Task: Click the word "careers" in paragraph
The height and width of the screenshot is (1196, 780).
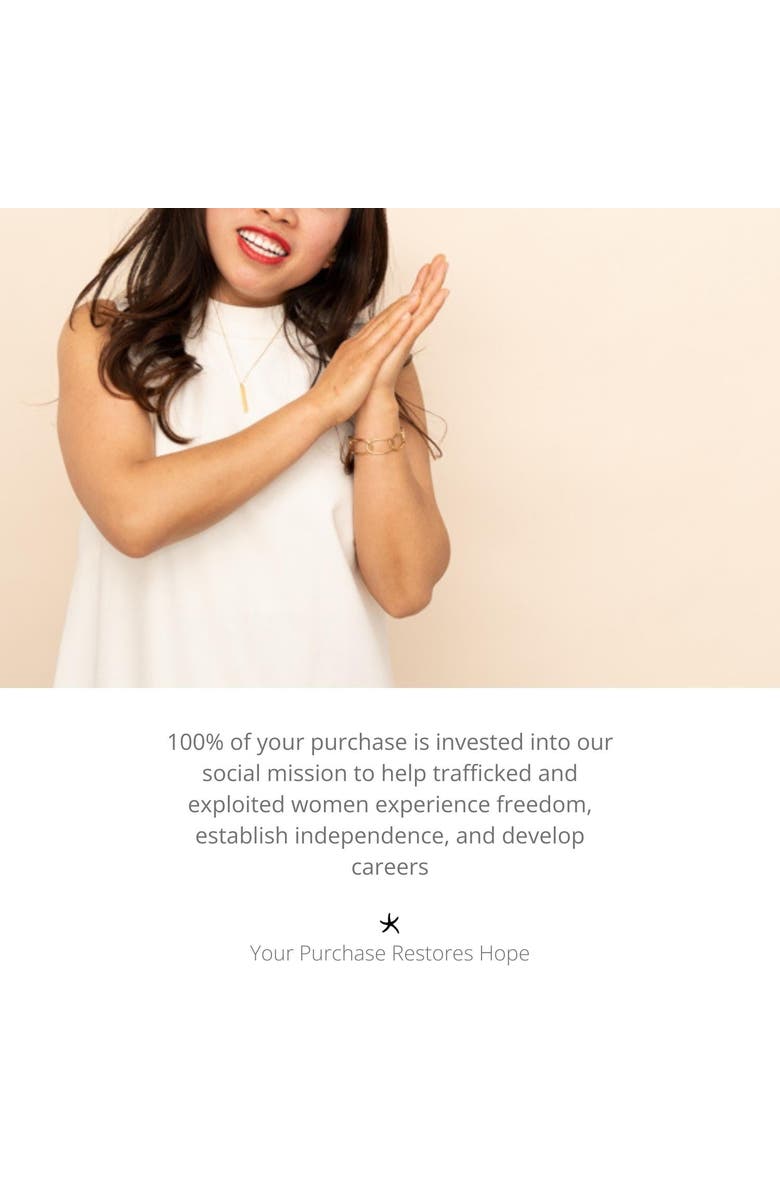Action: (390, 867)
